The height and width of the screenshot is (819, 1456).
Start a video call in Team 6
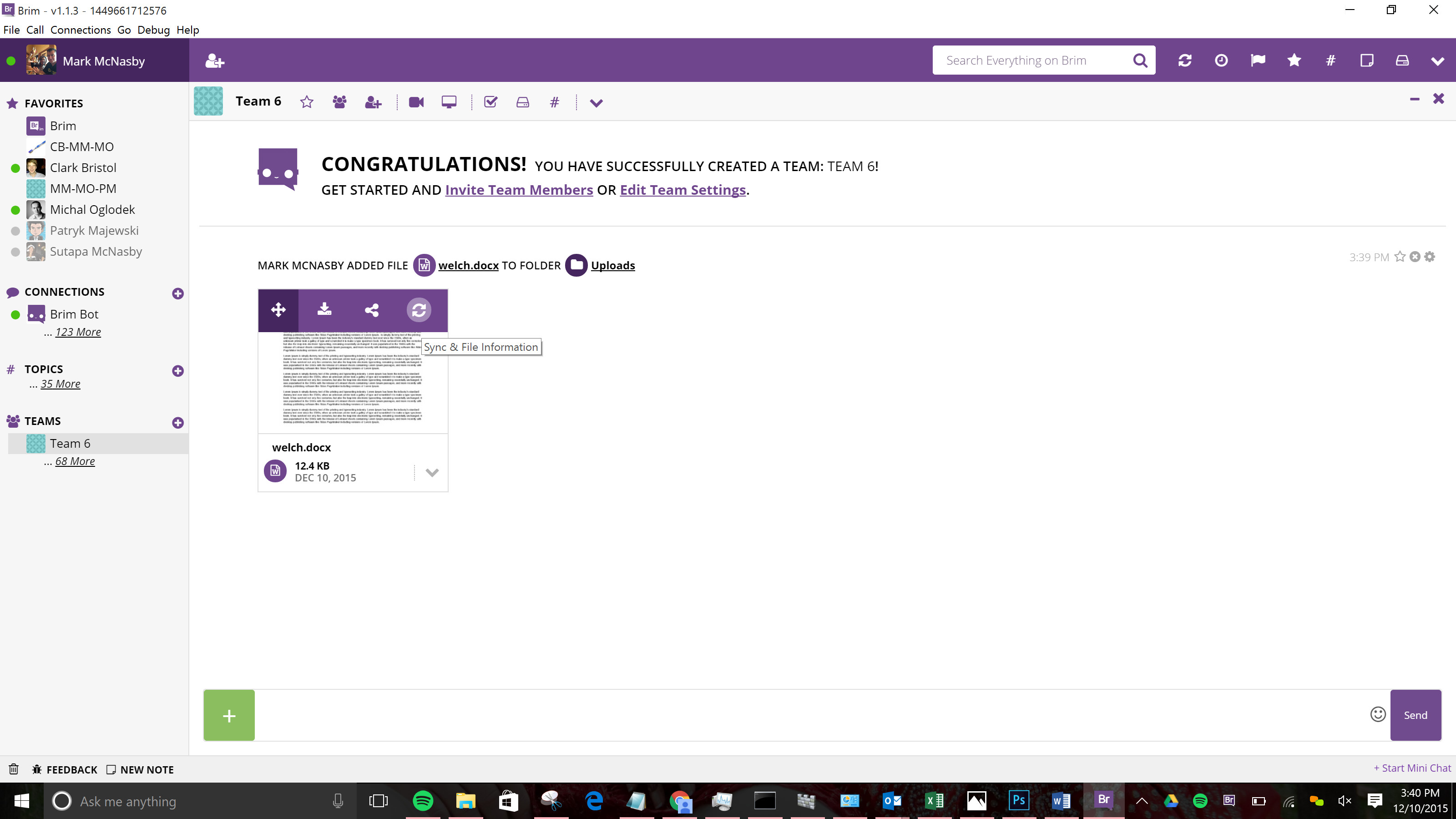click(x=417, y=102)
